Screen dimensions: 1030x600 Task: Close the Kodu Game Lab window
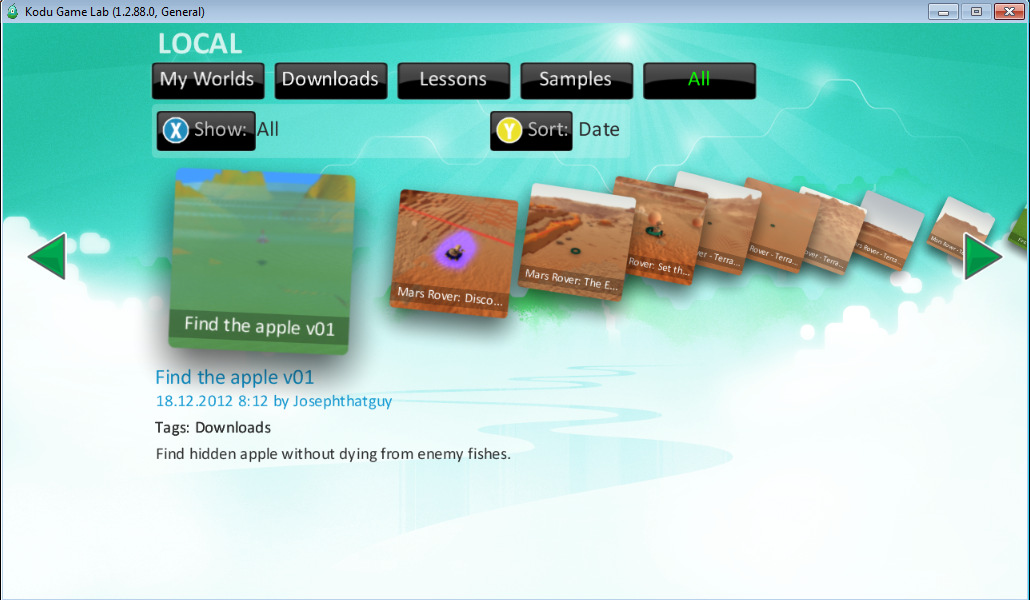click(1010, 11)
